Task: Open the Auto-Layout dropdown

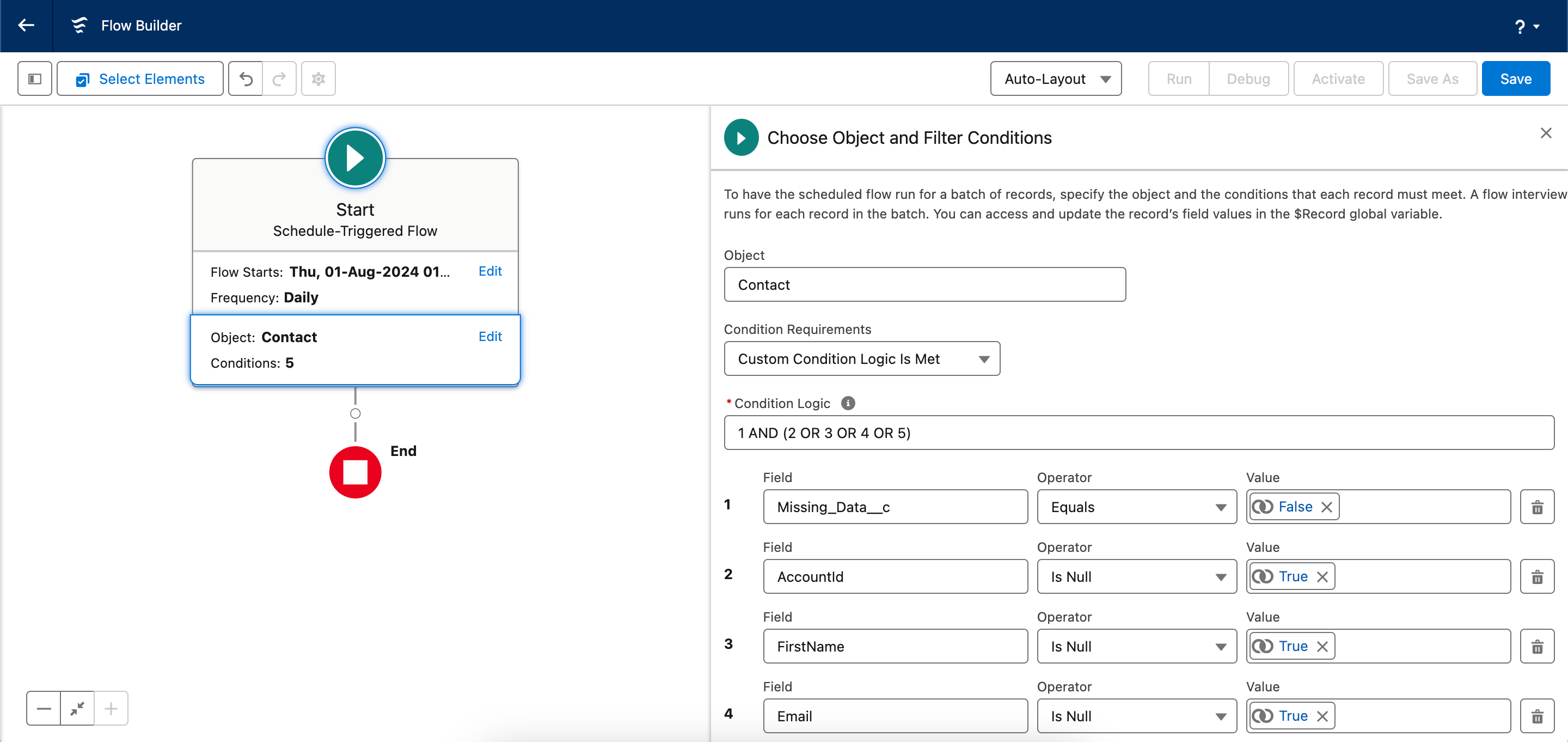Action: pos(1056,78)
